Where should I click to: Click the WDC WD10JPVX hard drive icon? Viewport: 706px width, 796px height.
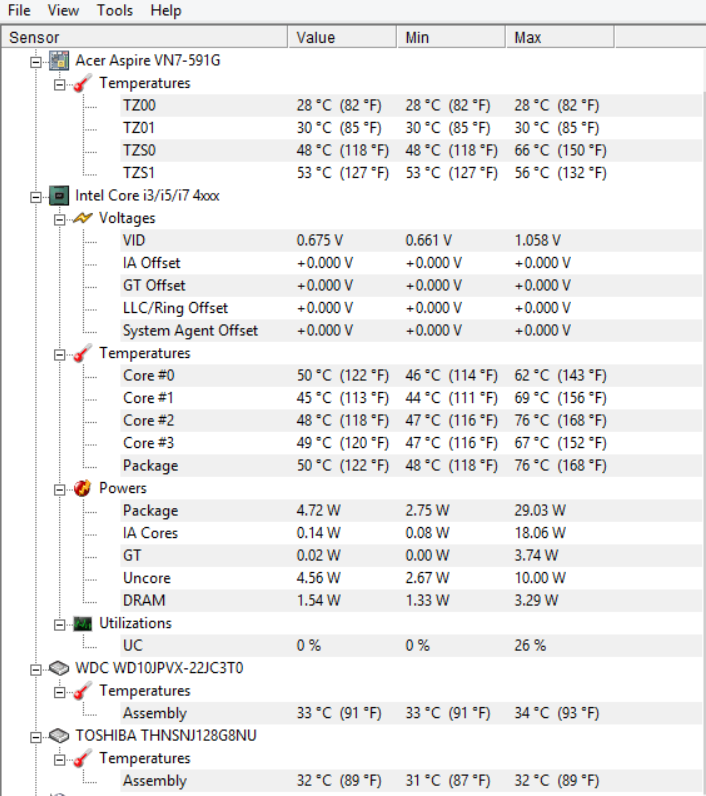[x=59, y=668]
